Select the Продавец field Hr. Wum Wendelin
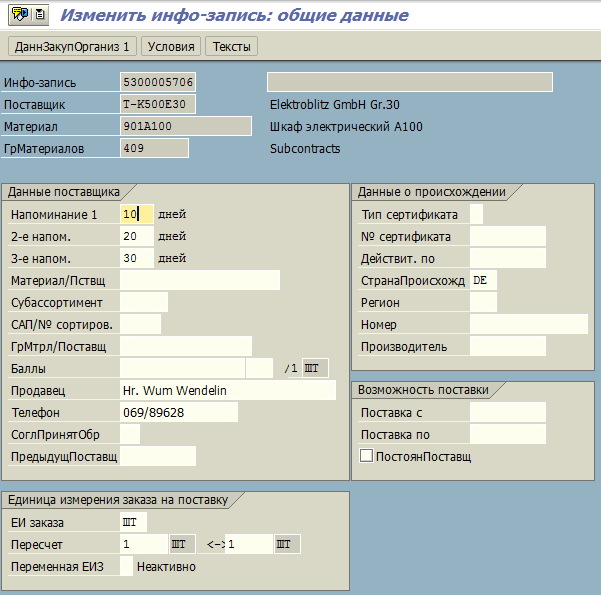Viewport: 601px width, 595px height. click(227, 390)
